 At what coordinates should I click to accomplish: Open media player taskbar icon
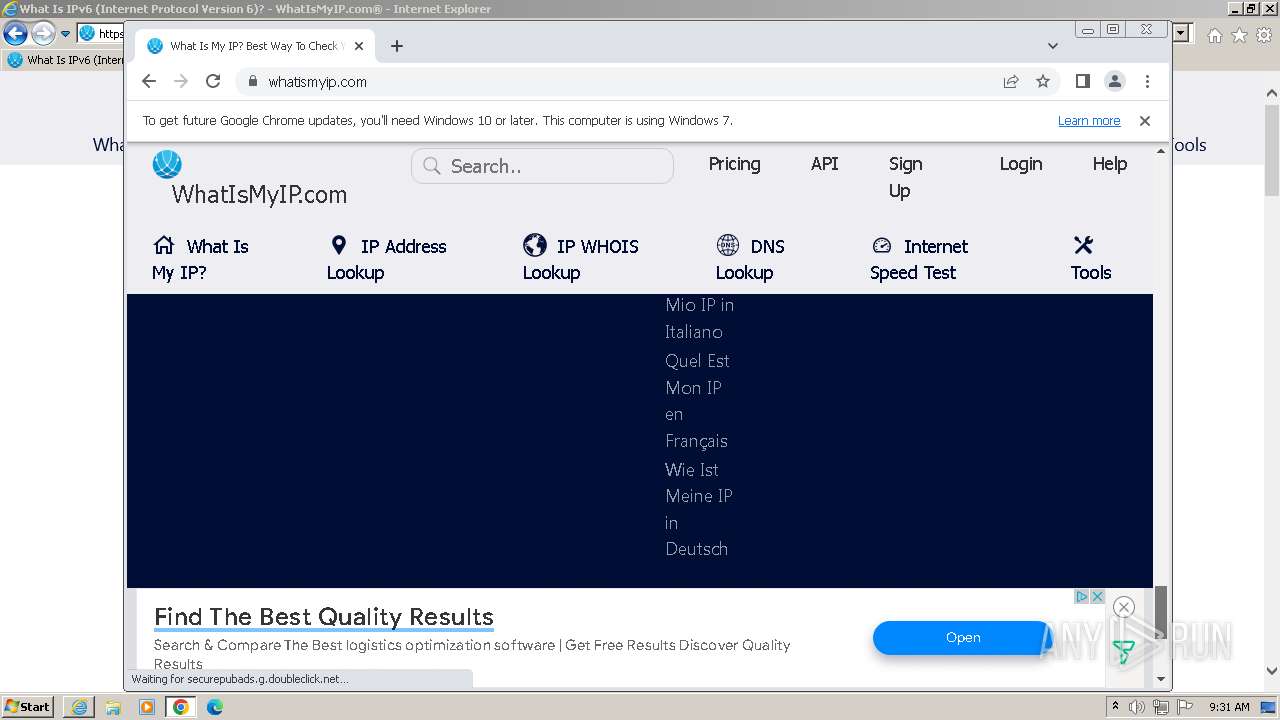click(x=147, y=707)
